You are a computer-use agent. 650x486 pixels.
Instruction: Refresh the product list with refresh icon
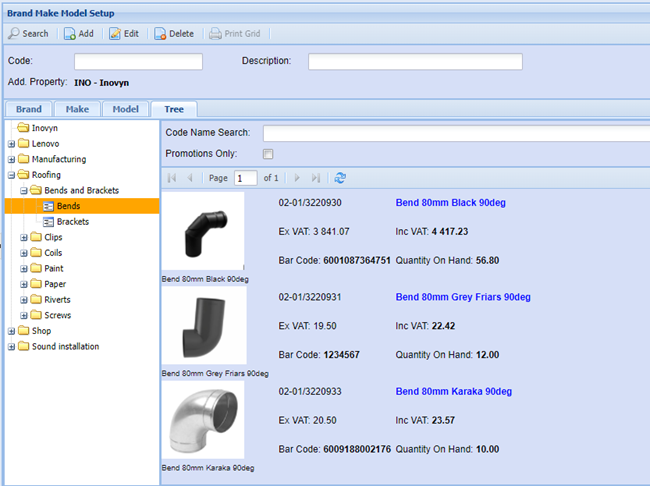[341, 177]
